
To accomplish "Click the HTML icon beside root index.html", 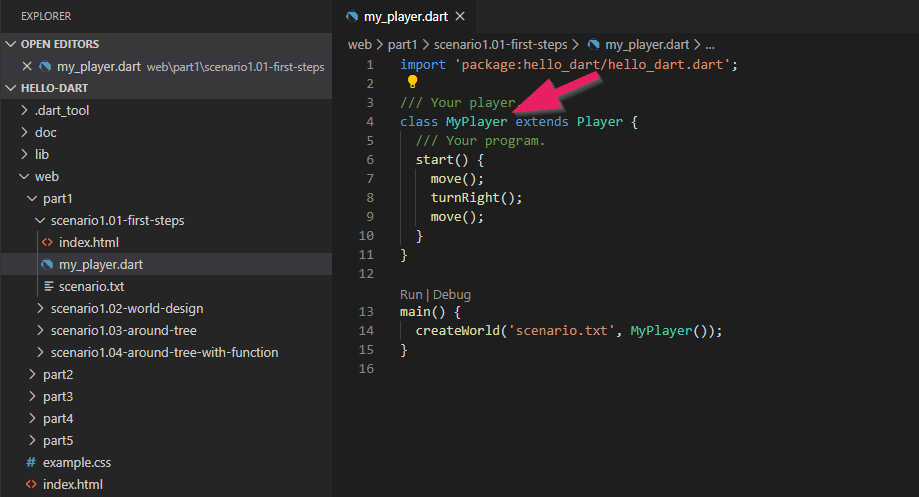I will [x=31, y=485].
